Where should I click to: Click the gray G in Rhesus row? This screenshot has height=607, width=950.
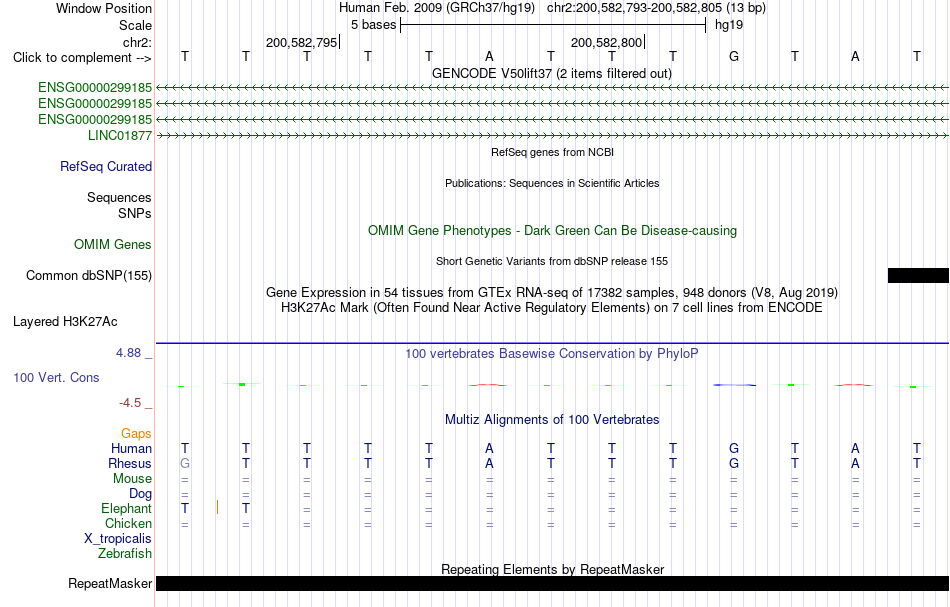point(185,464)
